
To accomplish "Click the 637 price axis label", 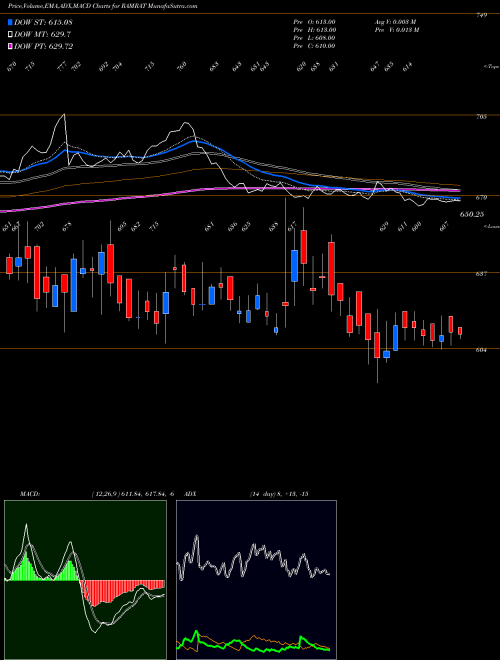I will coord(482,274).
